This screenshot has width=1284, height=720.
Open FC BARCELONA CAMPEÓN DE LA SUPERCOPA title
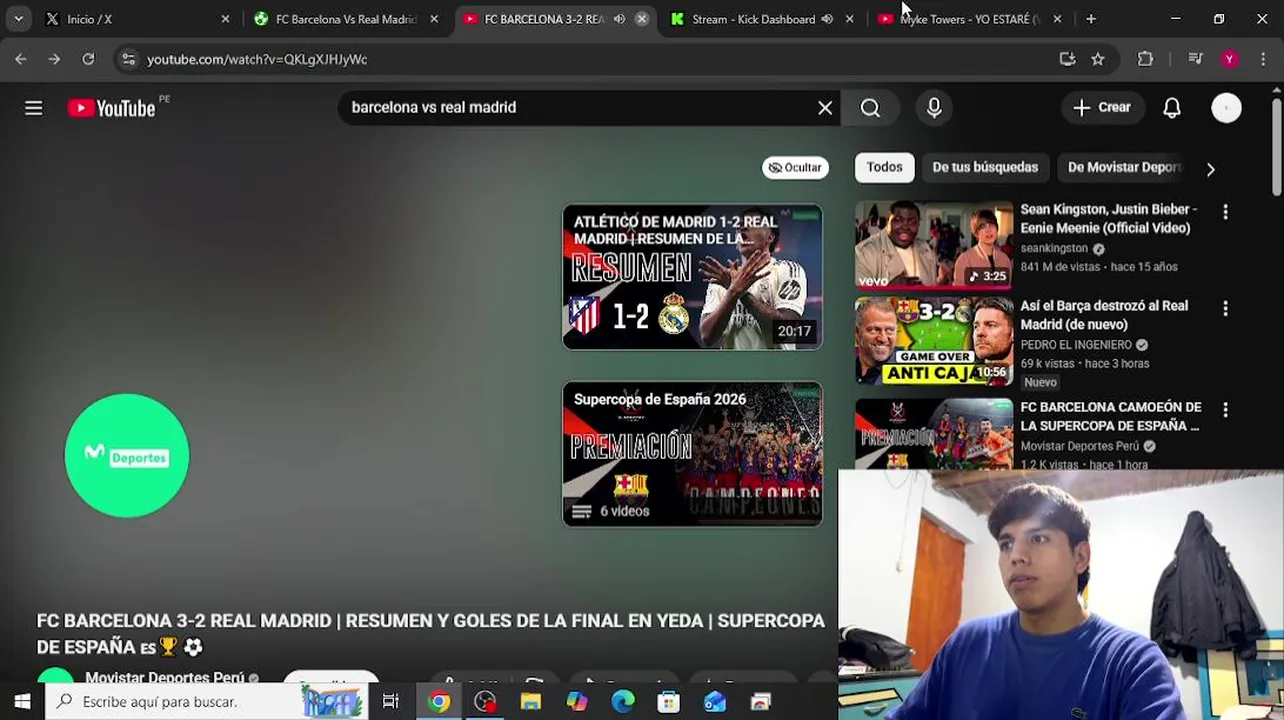[1111, 416]
